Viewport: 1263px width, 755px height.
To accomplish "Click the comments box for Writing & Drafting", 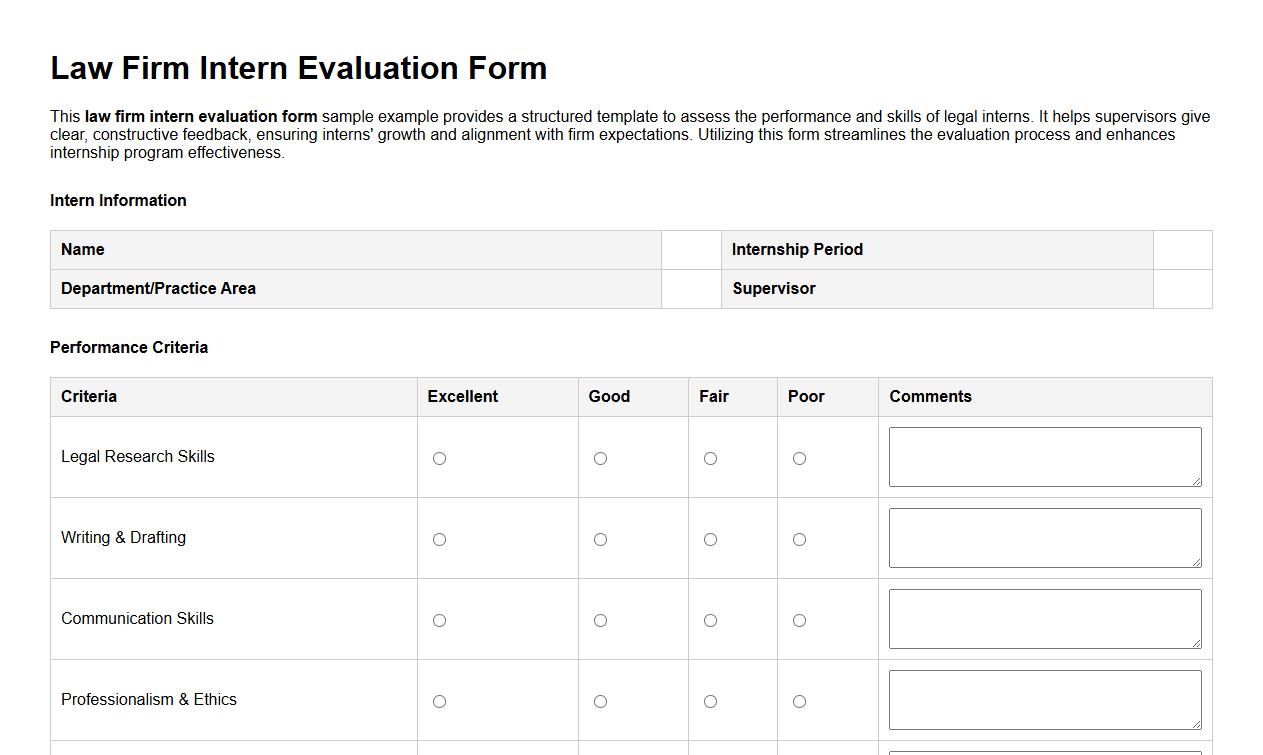I will pos(1044,537).
